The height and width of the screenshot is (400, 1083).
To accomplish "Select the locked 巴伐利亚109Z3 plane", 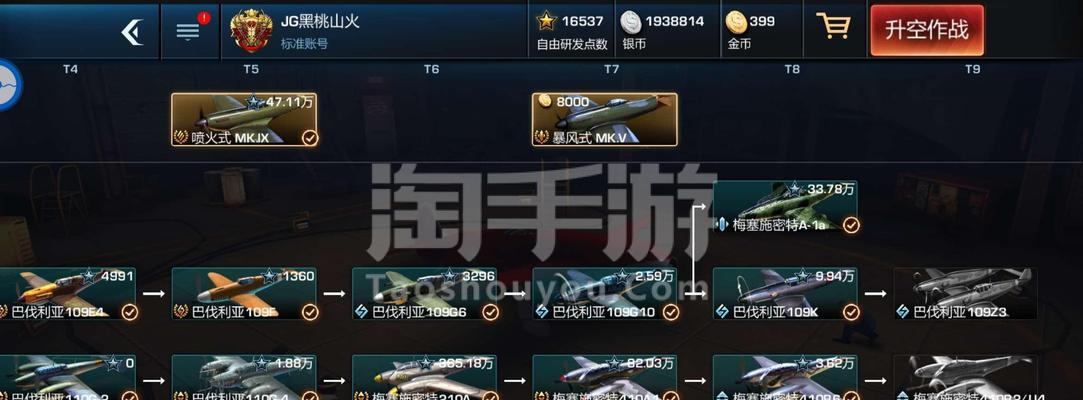I will (x=966, y=294).
